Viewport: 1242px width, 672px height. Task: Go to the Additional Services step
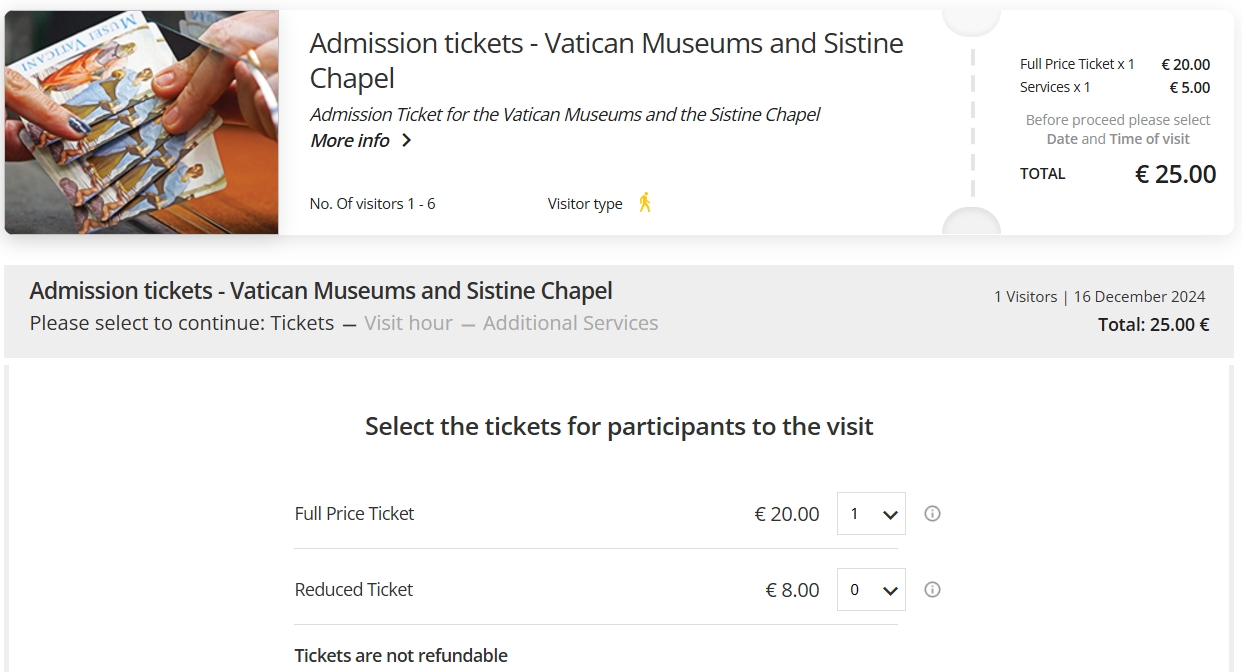[x=570, y=323]
